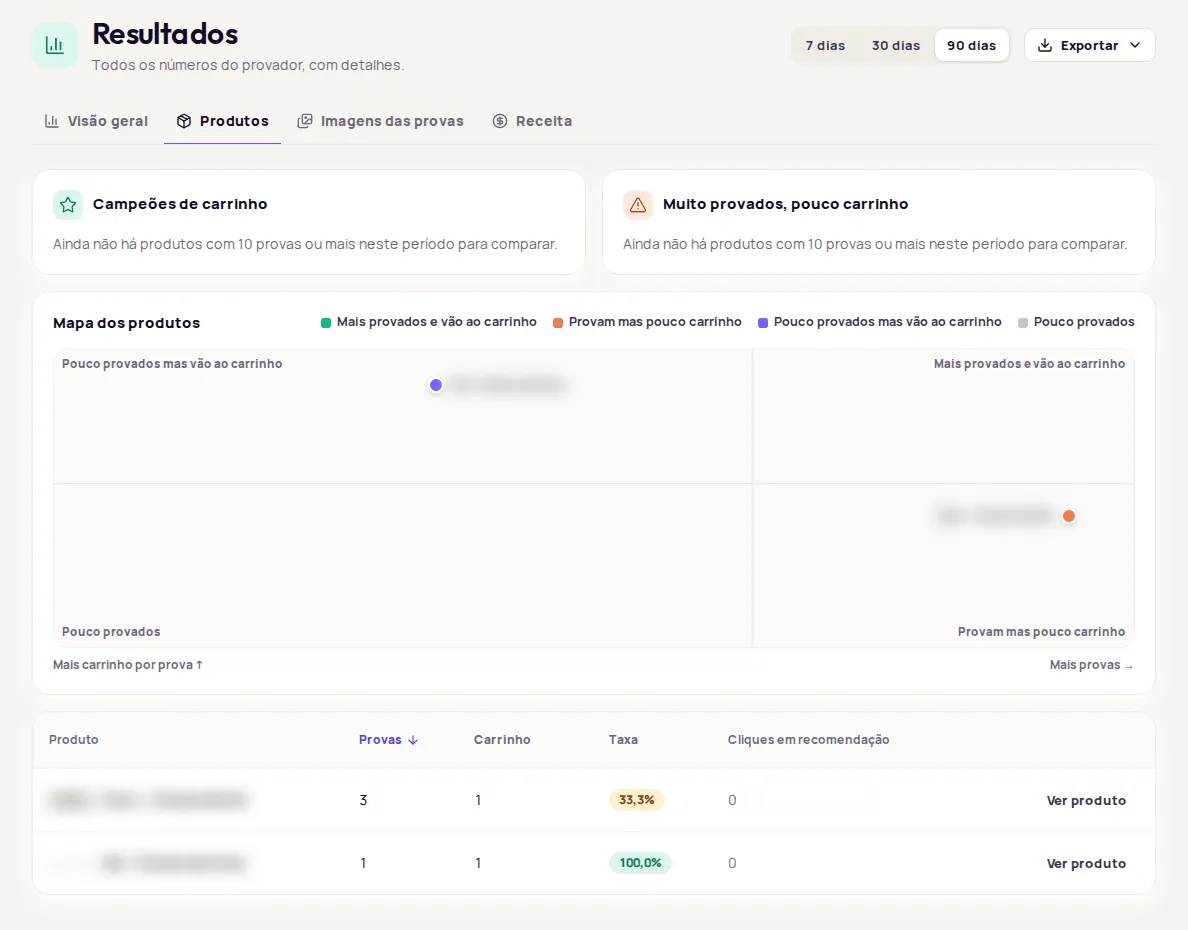The width and height of the screenshot is (1188, 930).
Task: Click the gray Pouco provados legend swatch
Action: coord(1023,323)
